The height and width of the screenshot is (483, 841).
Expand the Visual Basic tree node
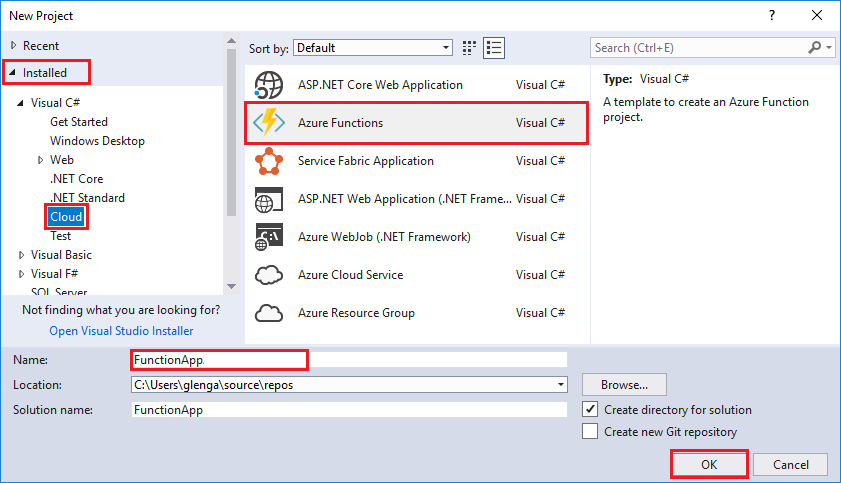point(21,255)
